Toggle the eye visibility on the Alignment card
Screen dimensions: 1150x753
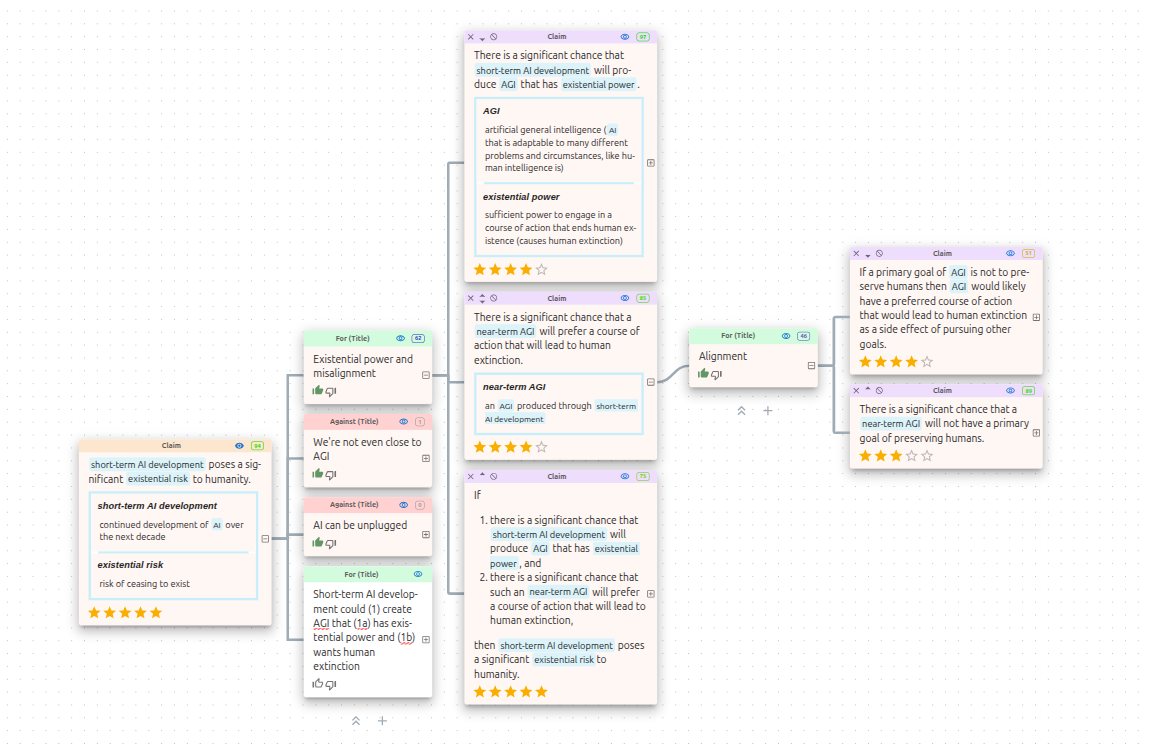click(x=786, y=336)
